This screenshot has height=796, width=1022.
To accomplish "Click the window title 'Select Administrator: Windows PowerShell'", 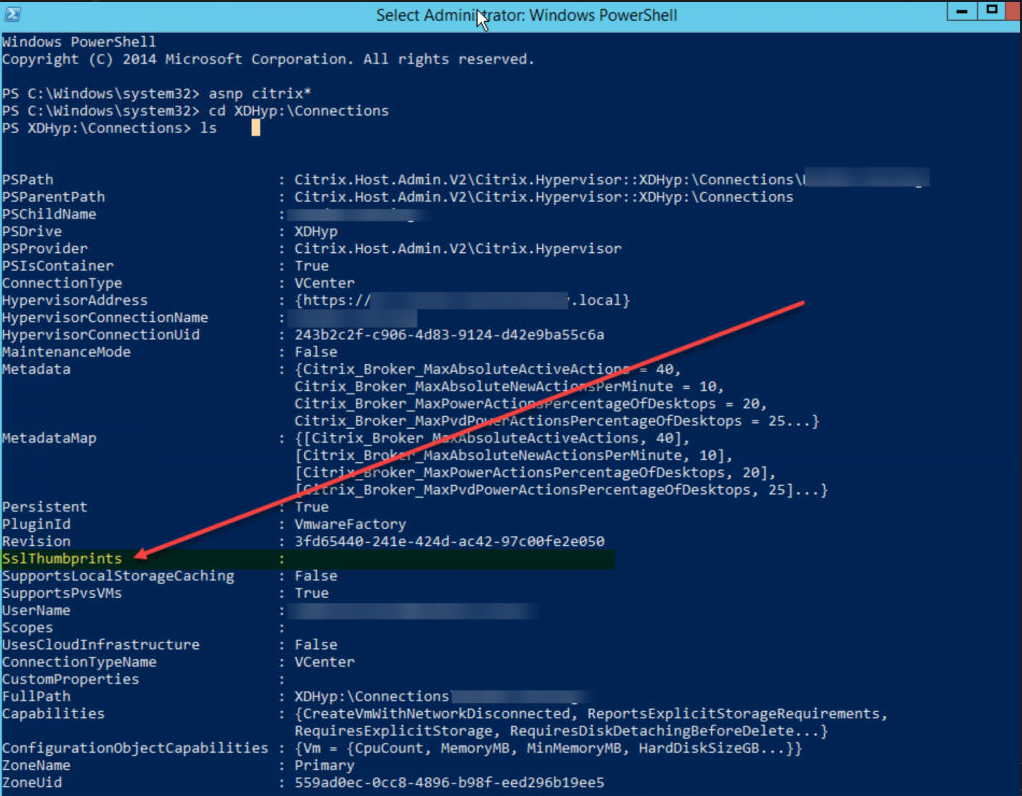I will coord(526,15).
